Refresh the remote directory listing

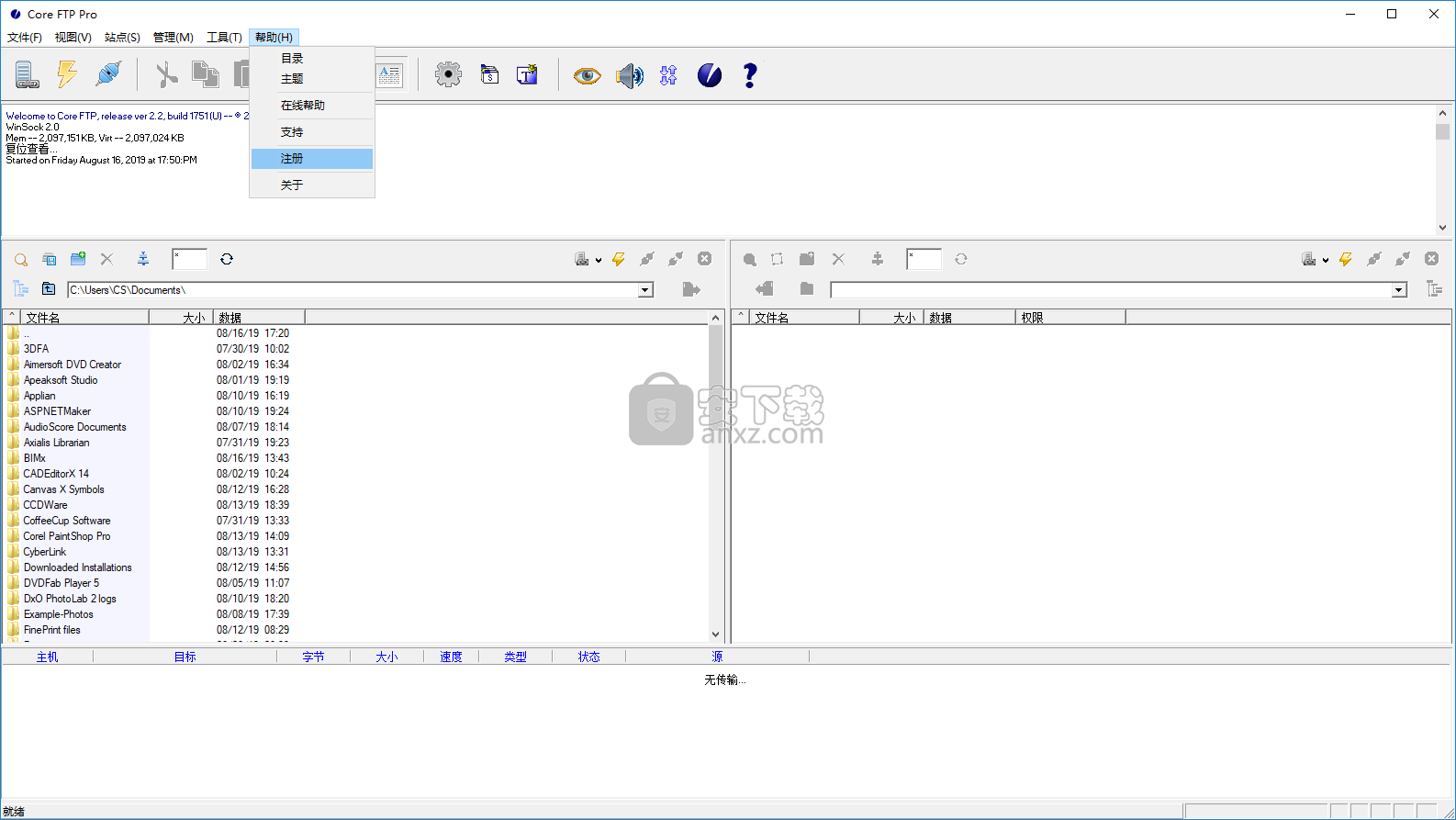click(961, 259)
